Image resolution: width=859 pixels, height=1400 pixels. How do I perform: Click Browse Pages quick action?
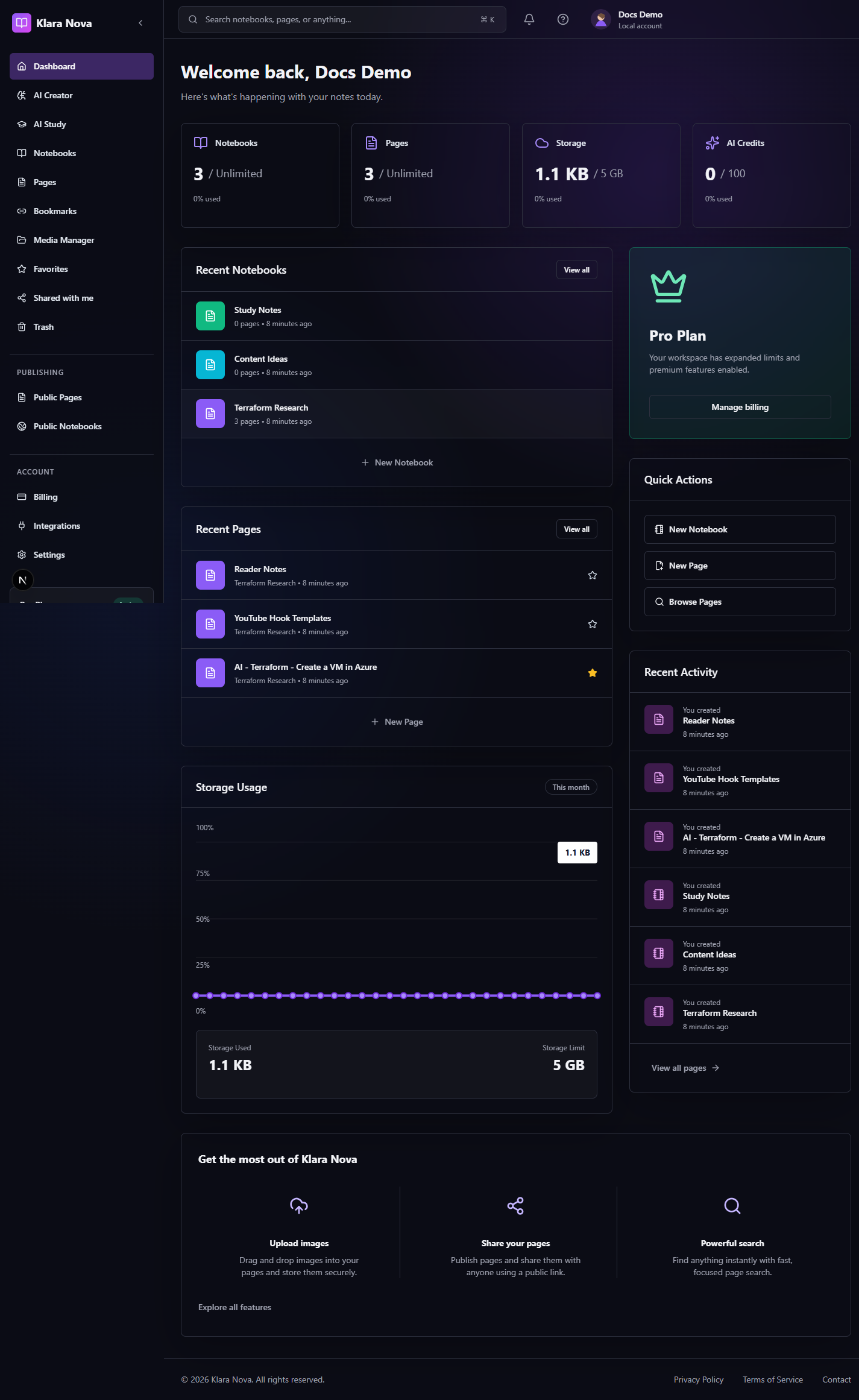[x=740, y=602]
